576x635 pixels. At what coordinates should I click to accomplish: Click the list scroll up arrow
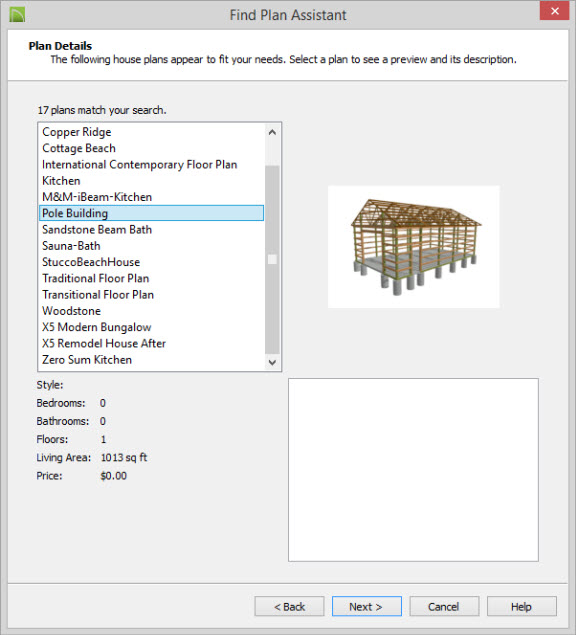272,132
